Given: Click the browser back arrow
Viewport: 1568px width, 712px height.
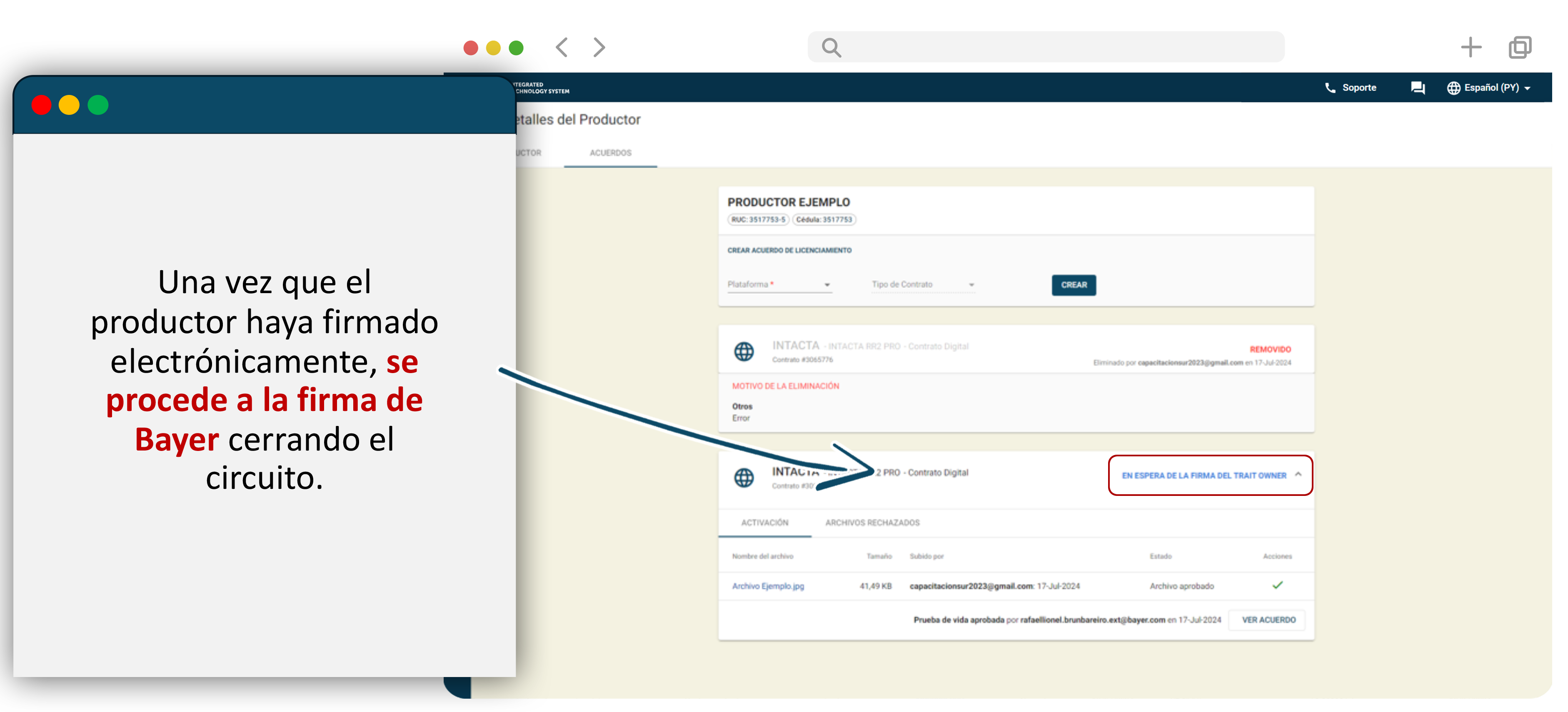Looking at the screenshot, I should pos(562,47).
